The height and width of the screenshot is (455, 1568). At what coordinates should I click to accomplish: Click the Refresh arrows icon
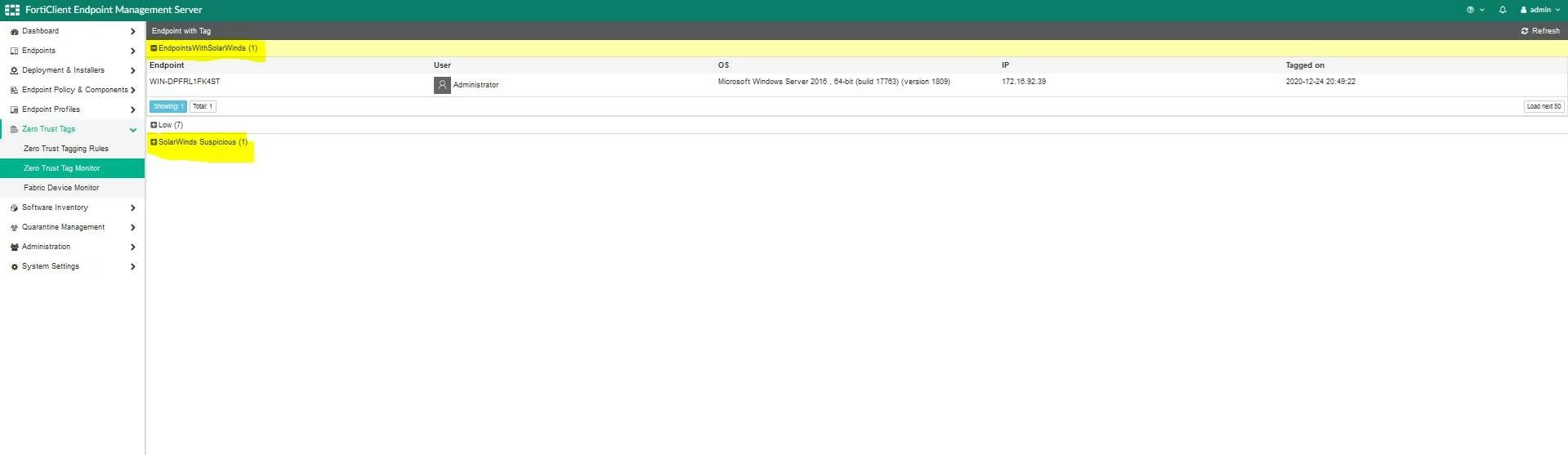1525,31
